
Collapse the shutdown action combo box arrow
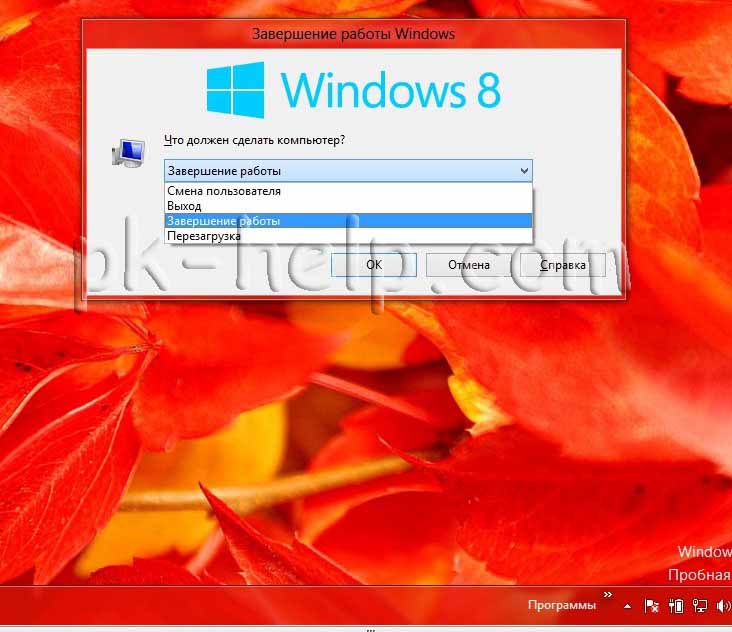[524, 171]
